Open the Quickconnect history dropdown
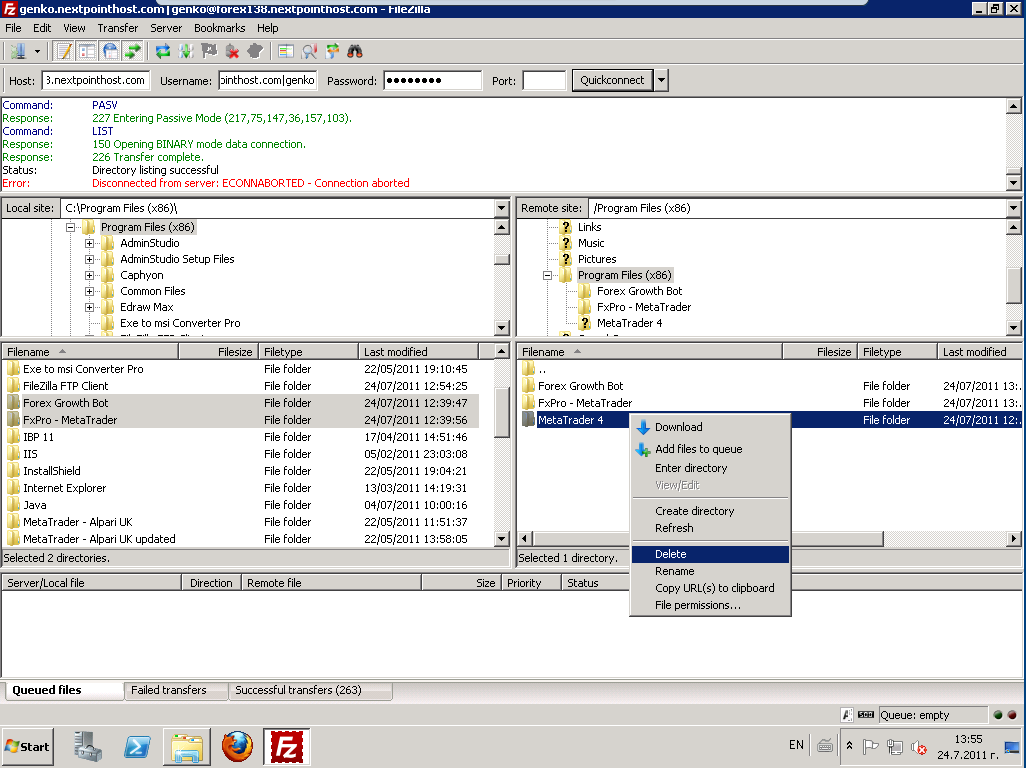Viewport: 1026px width, 768px height. pyautogui.click(x=662, y=80)
